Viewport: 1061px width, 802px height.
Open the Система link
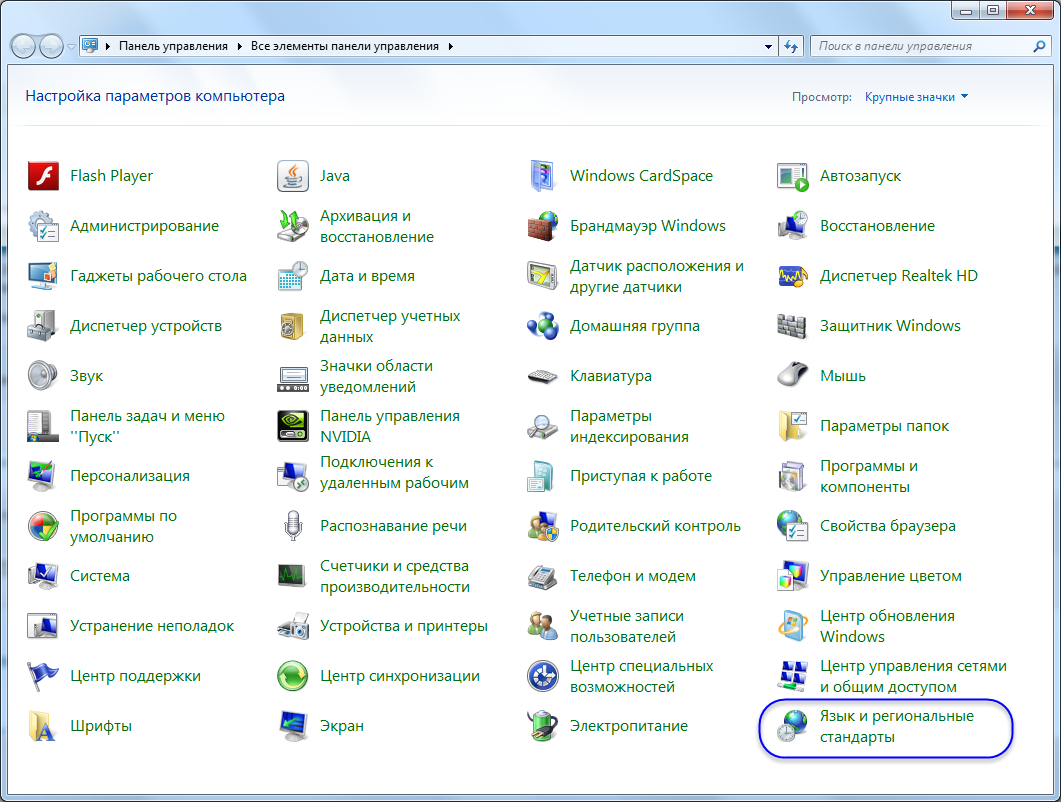(99, 576)
